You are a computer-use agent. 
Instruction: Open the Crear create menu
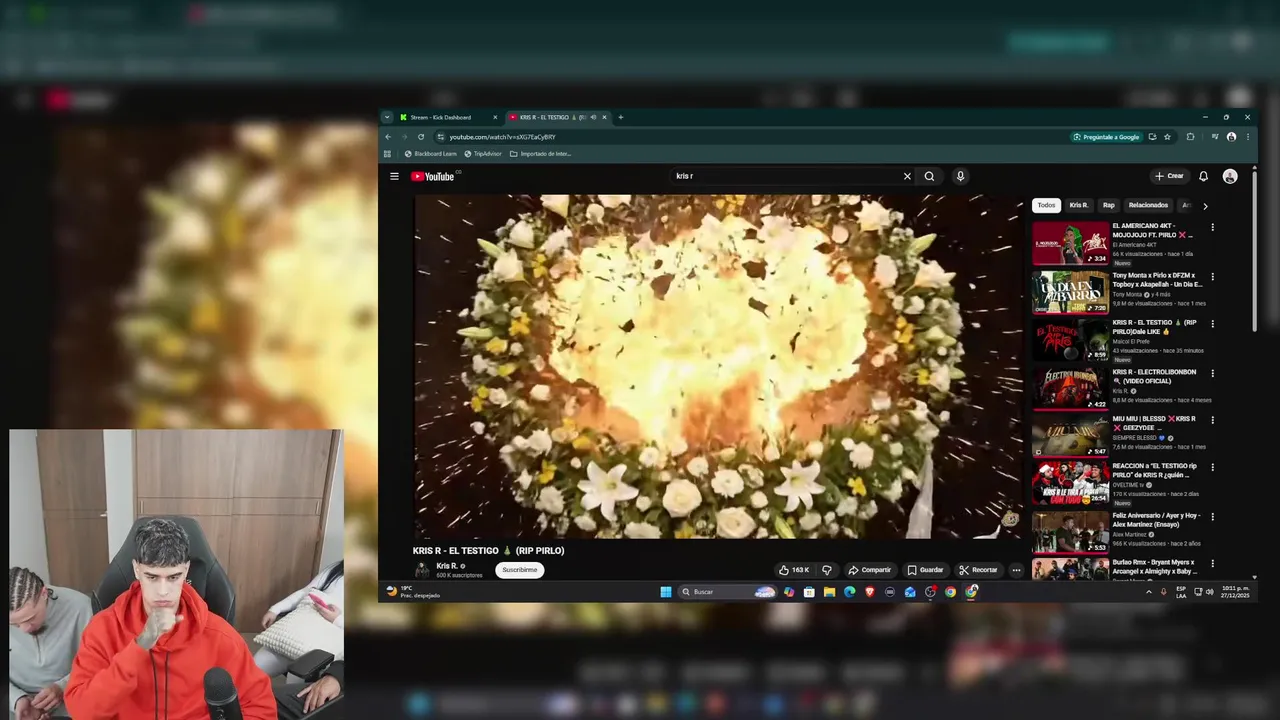[x=1169, y=176]
